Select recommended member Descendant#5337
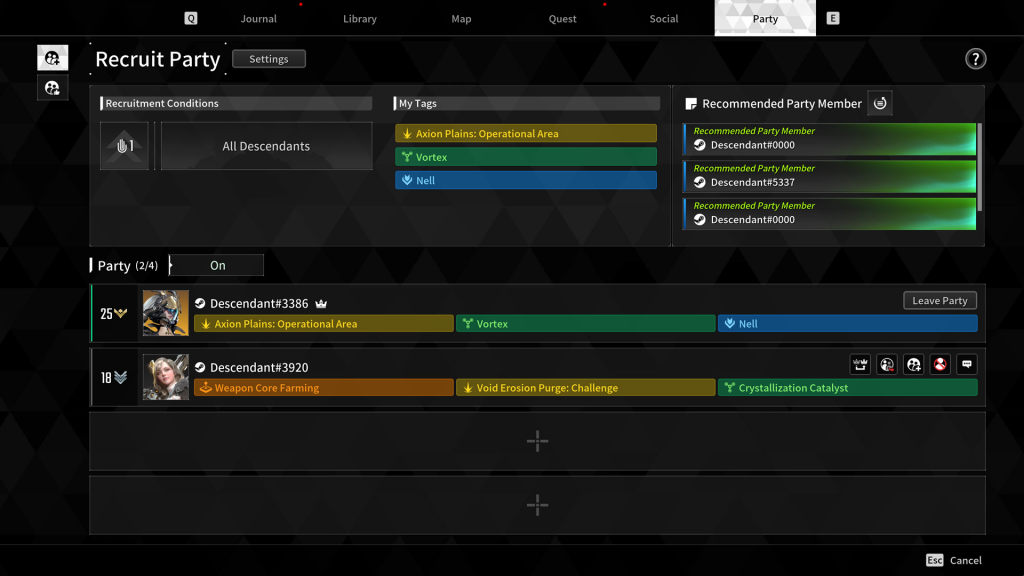The image size is (1024, 576). [829, 176]
